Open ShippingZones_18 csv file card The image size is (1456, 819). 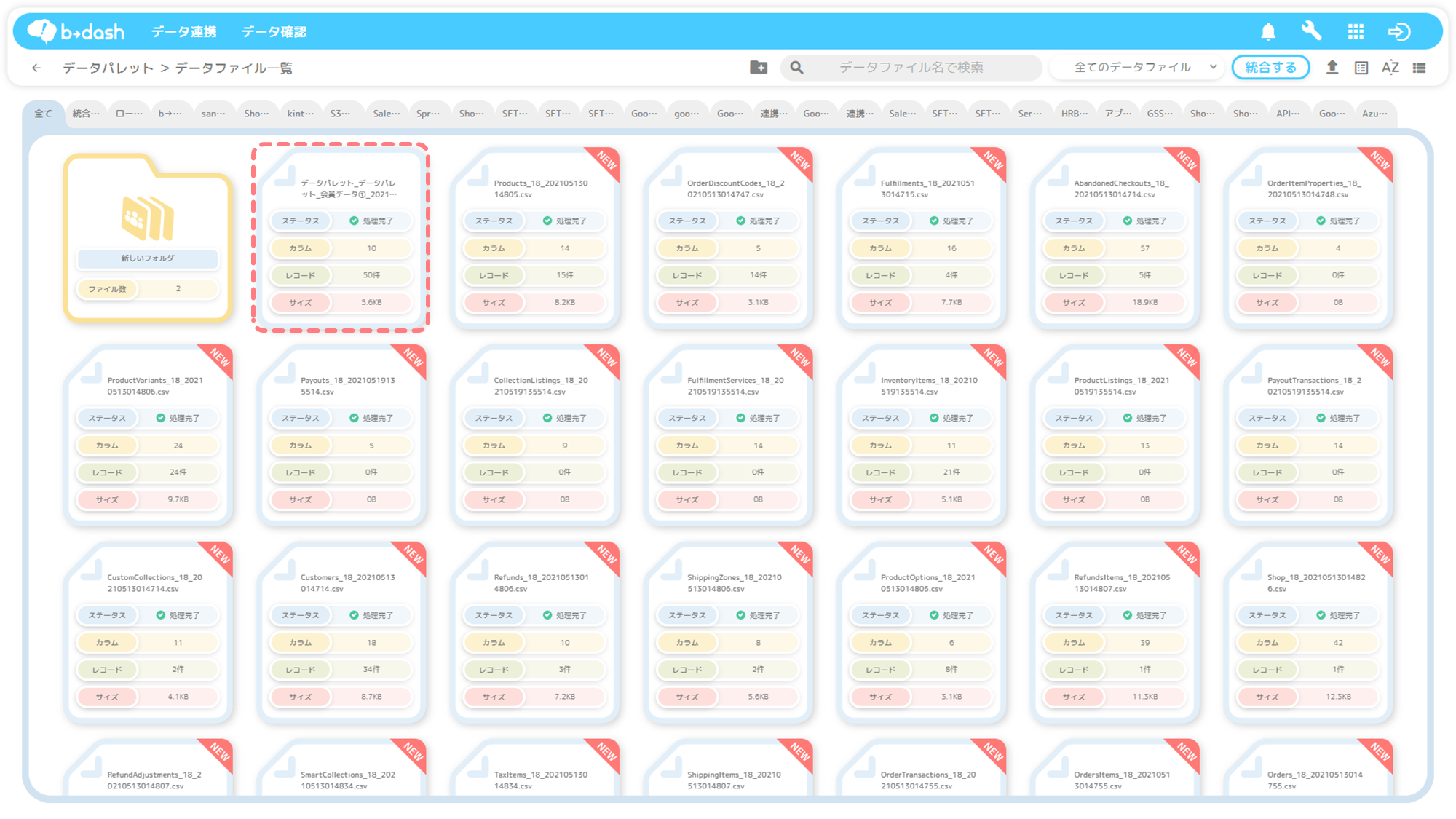pos(728,632)
